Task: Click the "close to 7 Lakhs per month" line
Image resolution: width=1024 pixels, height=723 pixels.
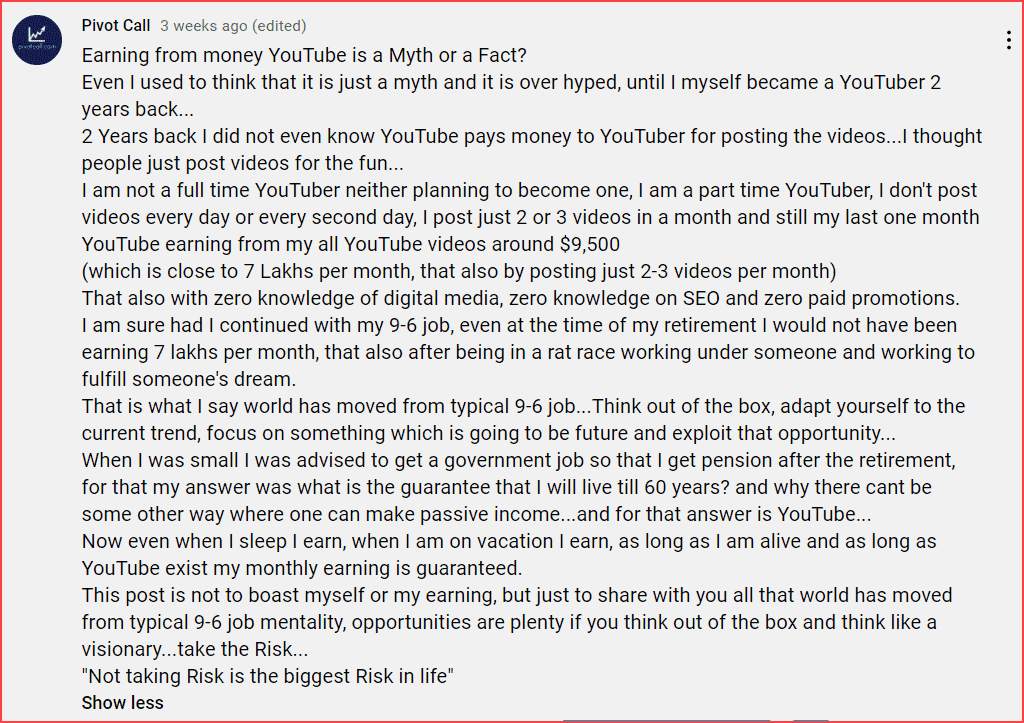Action: (458, 271)
